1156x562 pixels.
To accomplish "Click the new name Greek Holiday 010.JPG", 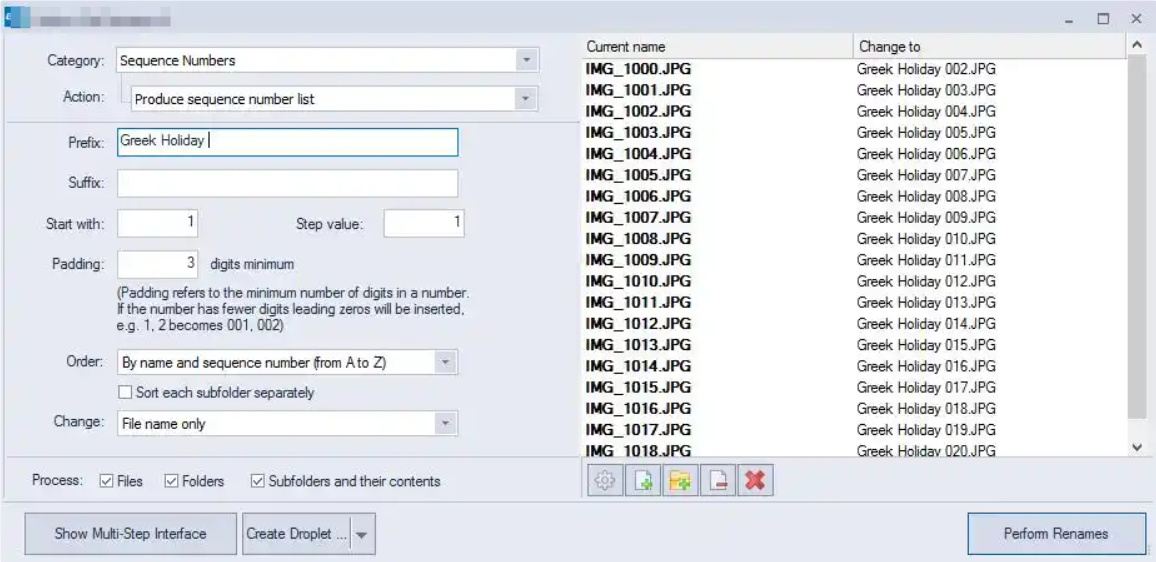I will pyautogui.click(x=926, y=239).
